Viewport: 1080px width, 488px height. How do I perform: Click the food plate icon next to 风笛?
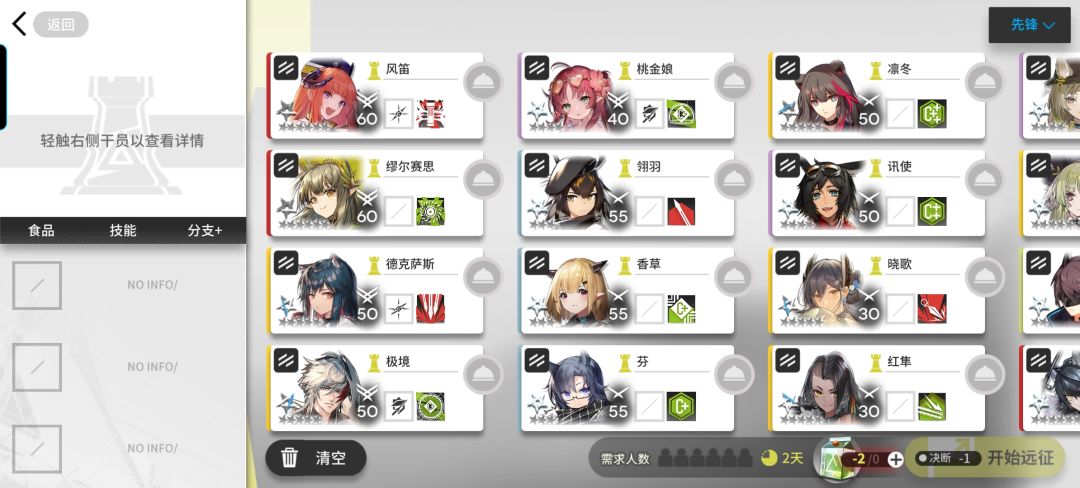483,83
